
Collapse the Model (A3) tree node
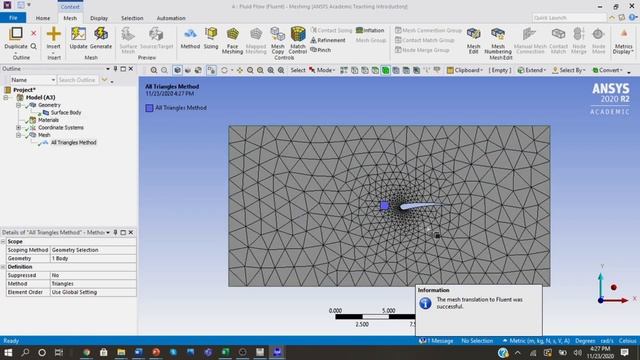(x=6, y=98)
